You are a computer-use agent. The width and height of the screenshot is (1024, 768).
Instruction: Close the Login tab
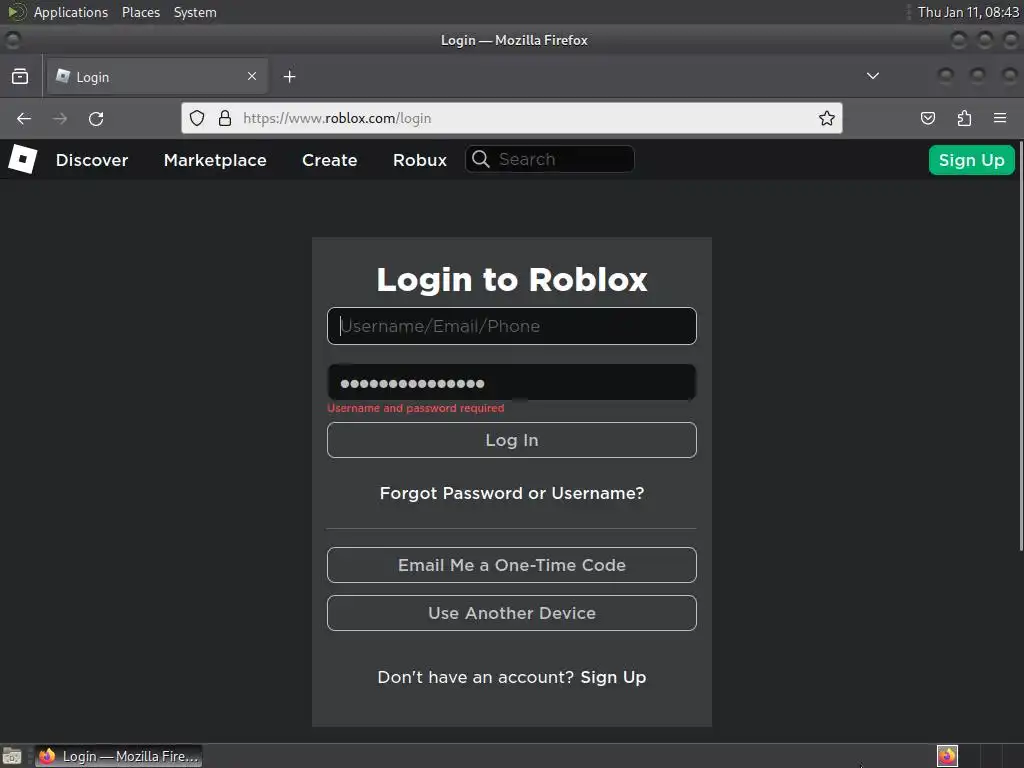pyautogui.click(x=252, y=76)
